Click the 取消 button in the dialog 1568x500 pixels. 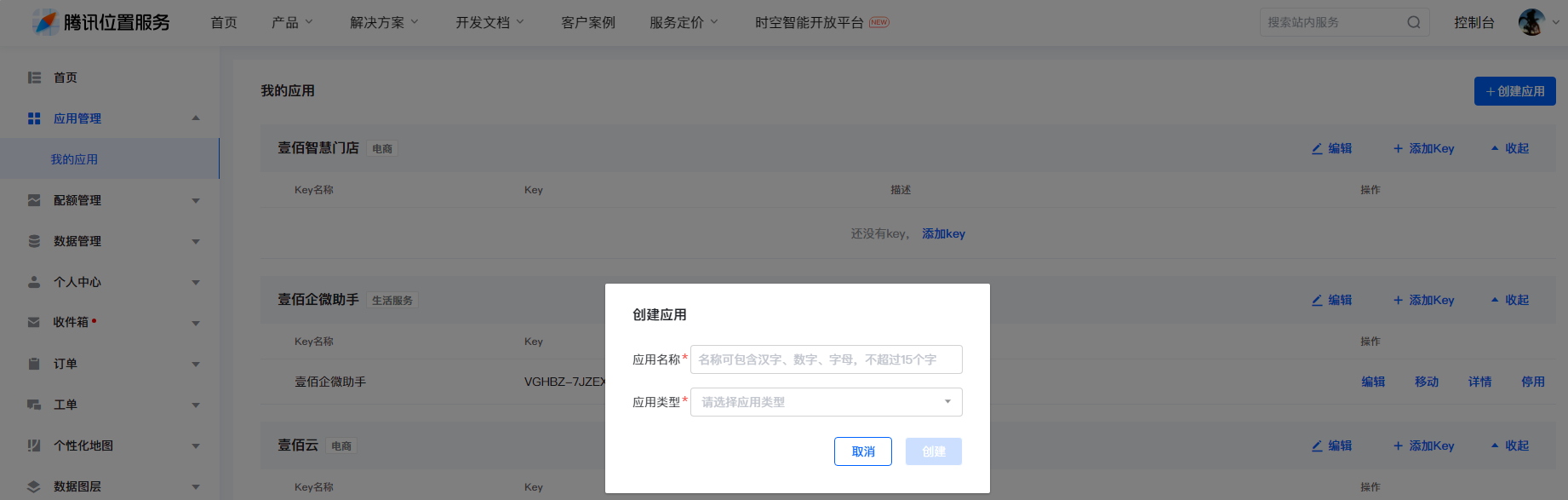863,451
